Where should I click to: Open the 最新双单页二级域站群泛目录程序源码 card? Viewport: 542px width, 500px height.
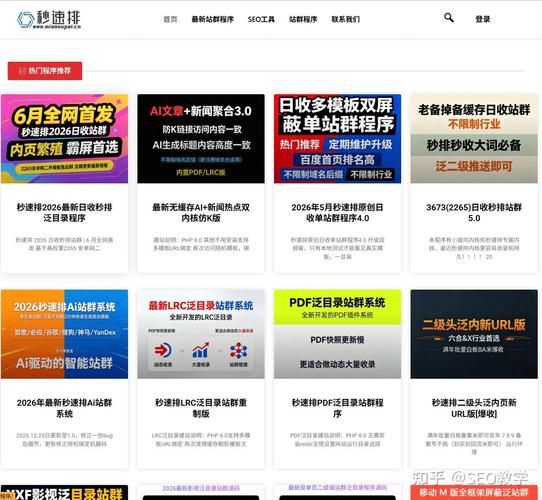(337, 492)
